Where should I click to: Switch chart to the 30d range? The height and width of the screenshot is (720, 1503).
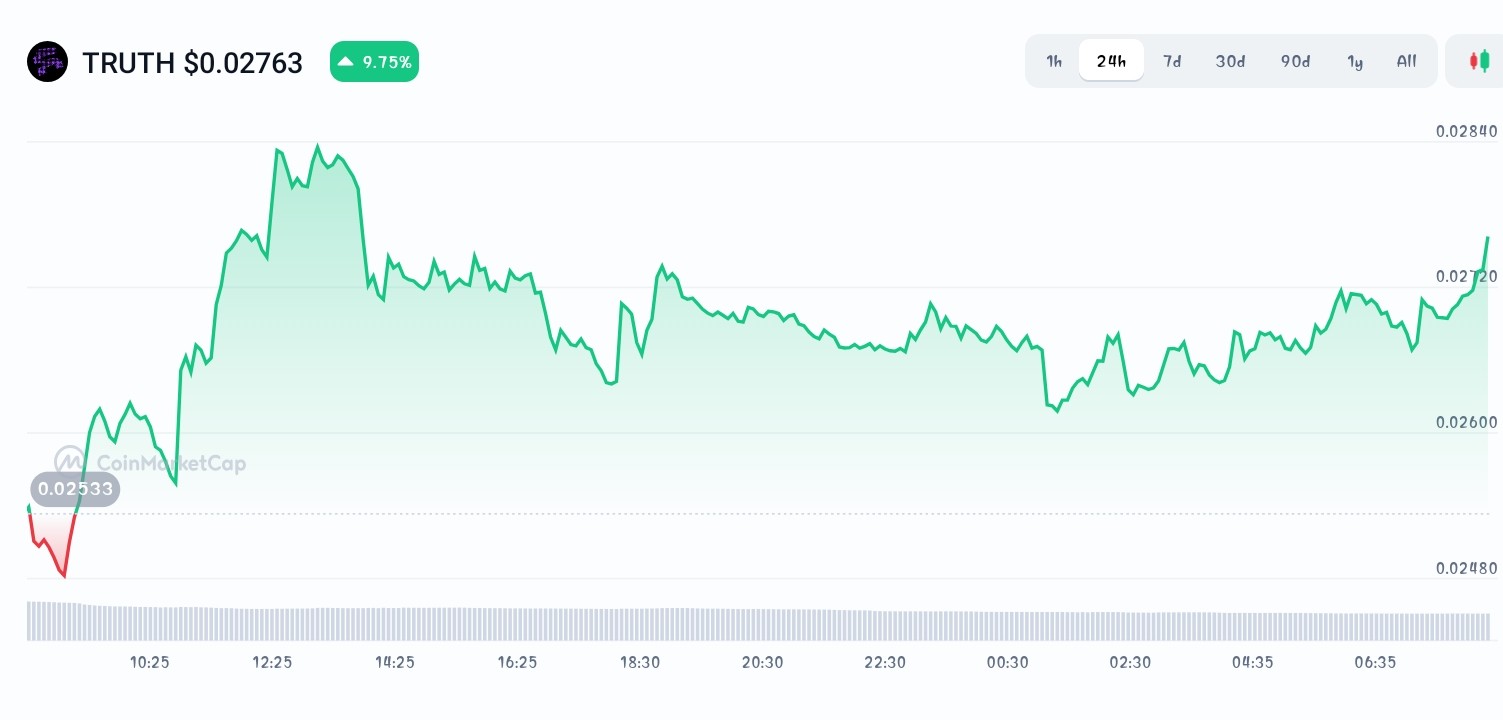pos(1230,61)
